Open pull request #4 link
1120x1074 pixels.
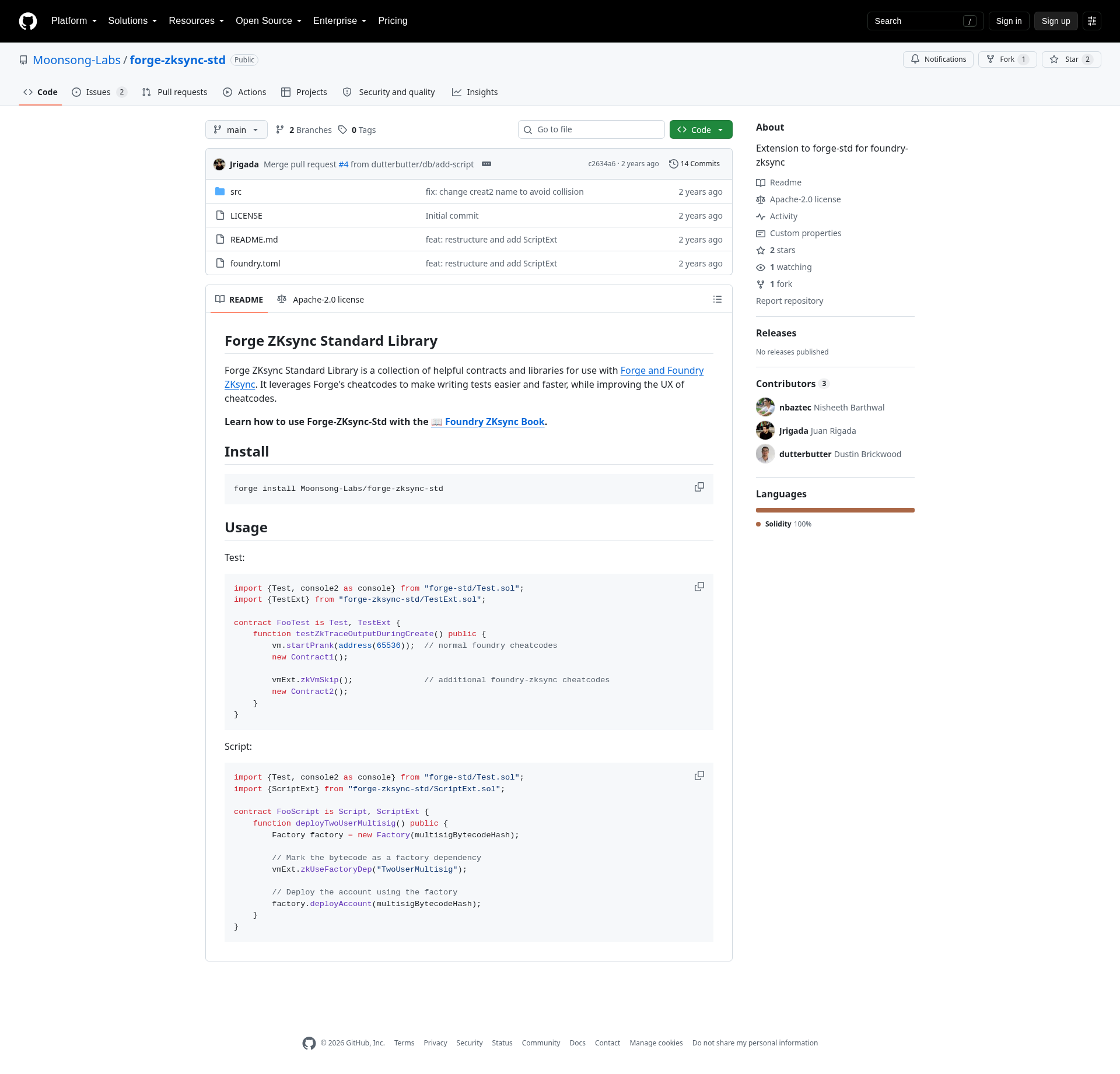coord(344,164)
